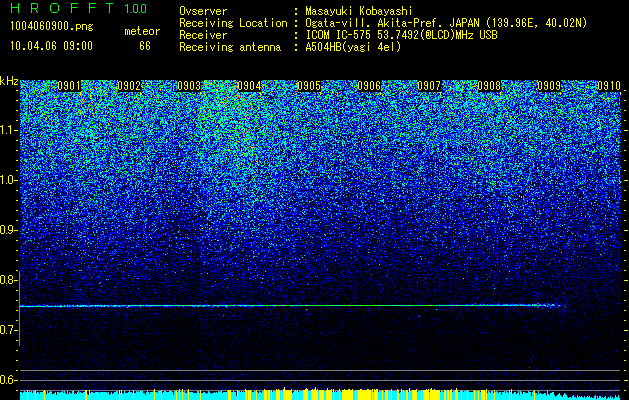Click the 0905 time marker
This screenshot has width=629, height=400.
[x=309, y=86]
